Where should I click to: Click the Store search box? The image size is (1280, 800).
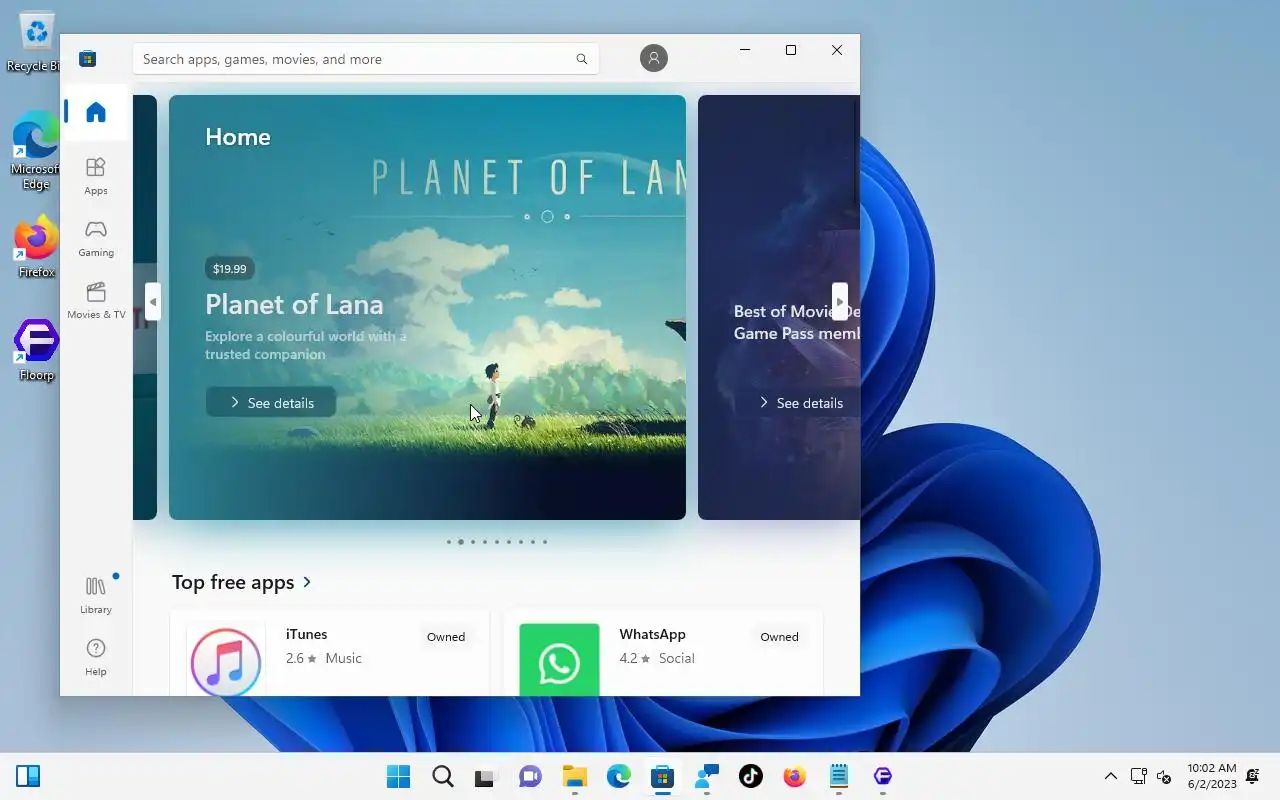tap(366, 59)
